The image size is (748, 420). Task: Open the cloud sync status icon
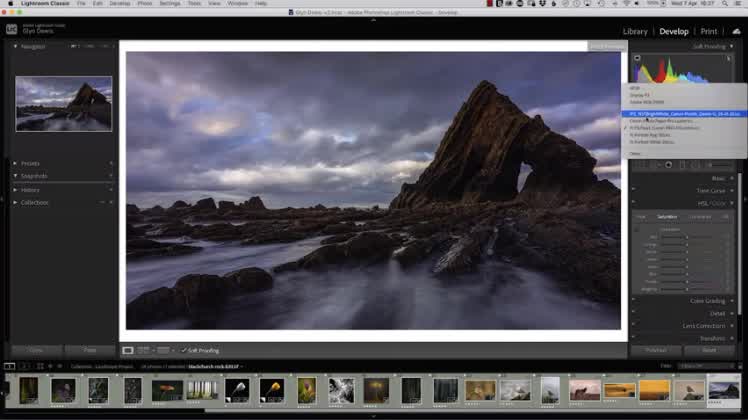(x=737, y=32)
